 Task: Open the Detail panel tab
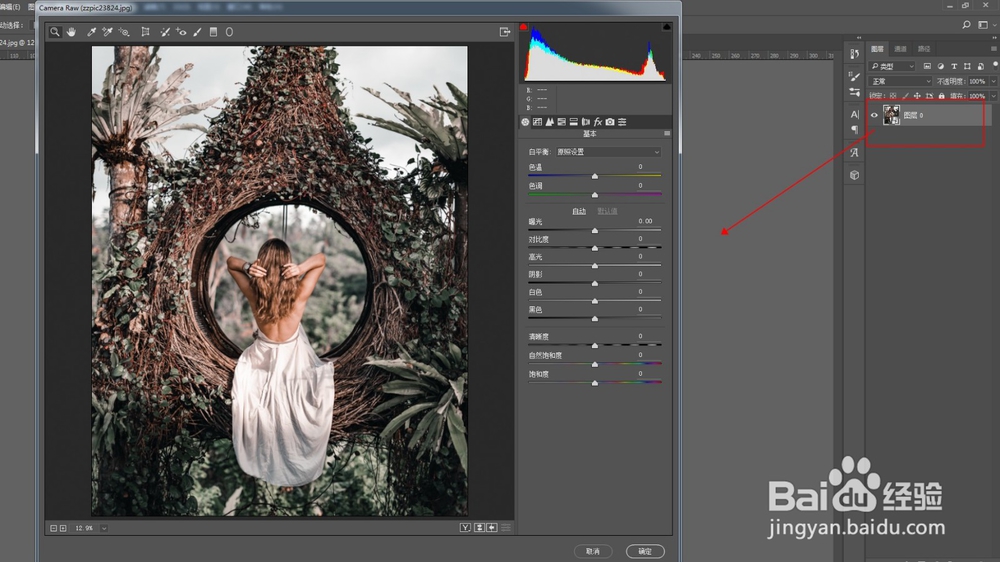pos(549,122)
